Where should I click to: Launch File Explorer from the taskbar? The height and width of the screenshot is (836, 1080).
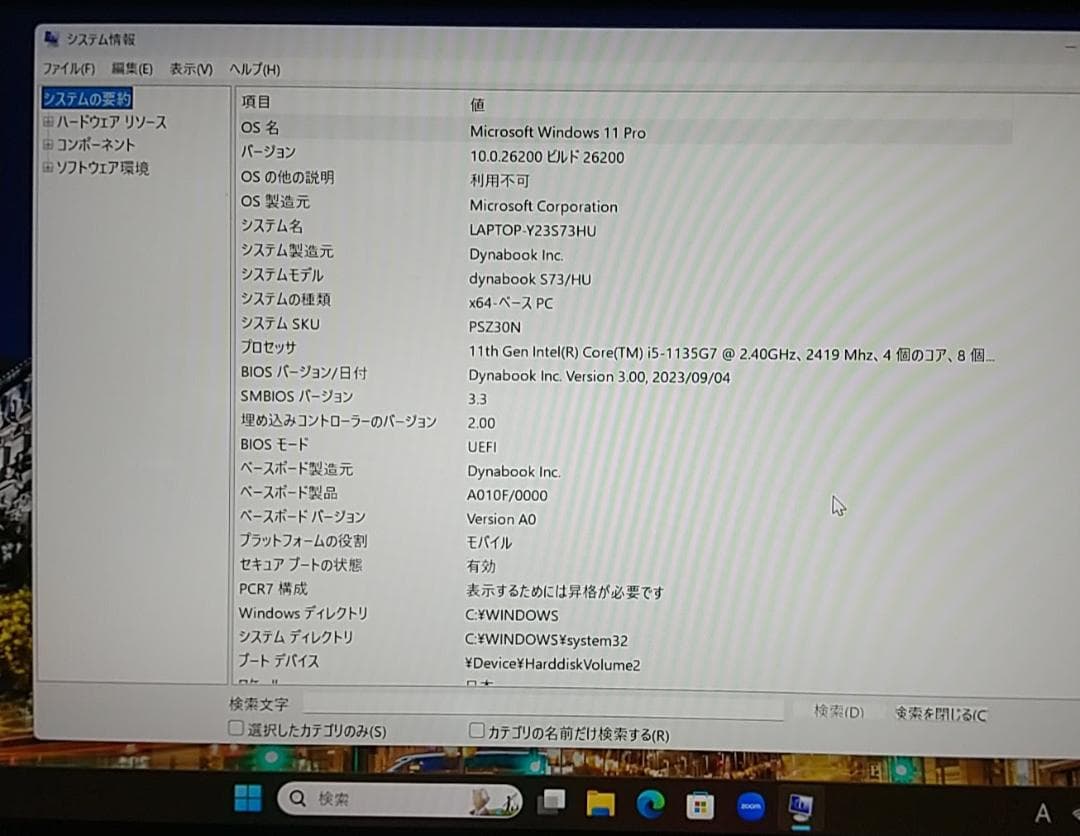click(600, 800)
